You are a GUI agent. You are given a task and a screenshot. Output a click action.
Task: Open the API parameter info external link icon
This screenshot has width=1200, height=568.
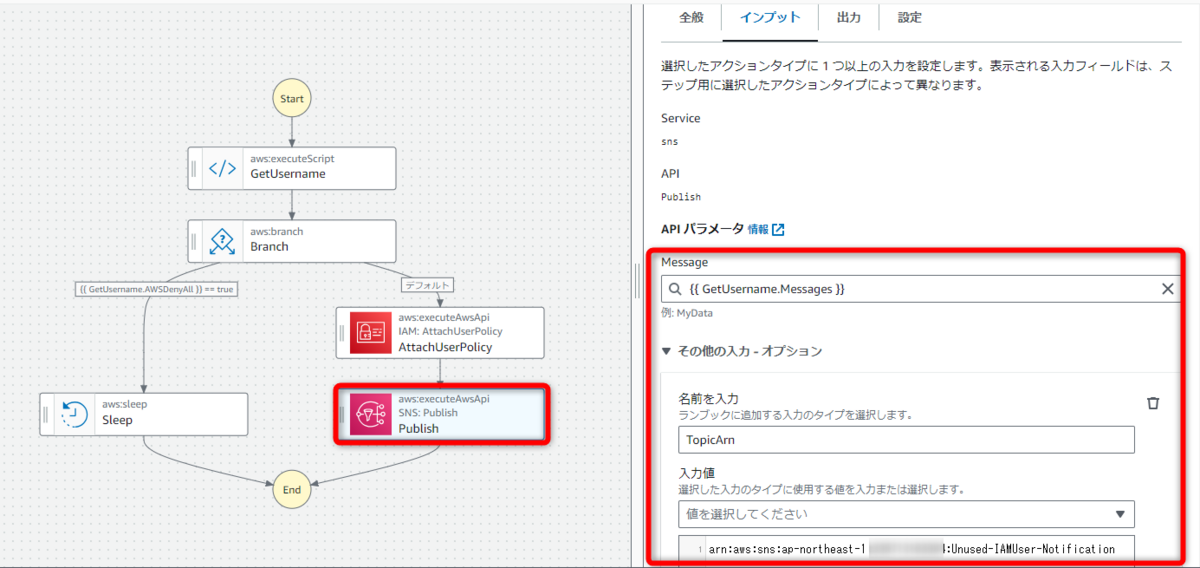click(778, 229)
